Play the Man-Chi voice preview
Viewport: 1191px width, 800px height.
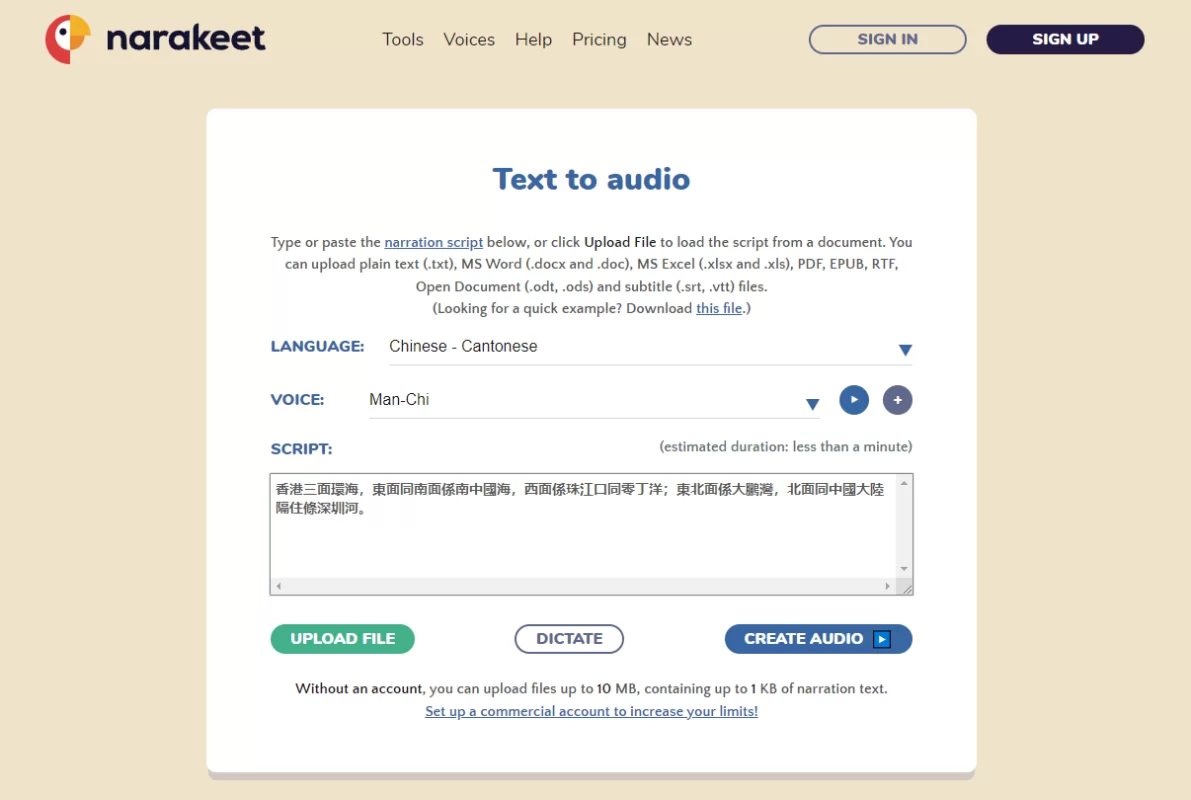point(854,400)
